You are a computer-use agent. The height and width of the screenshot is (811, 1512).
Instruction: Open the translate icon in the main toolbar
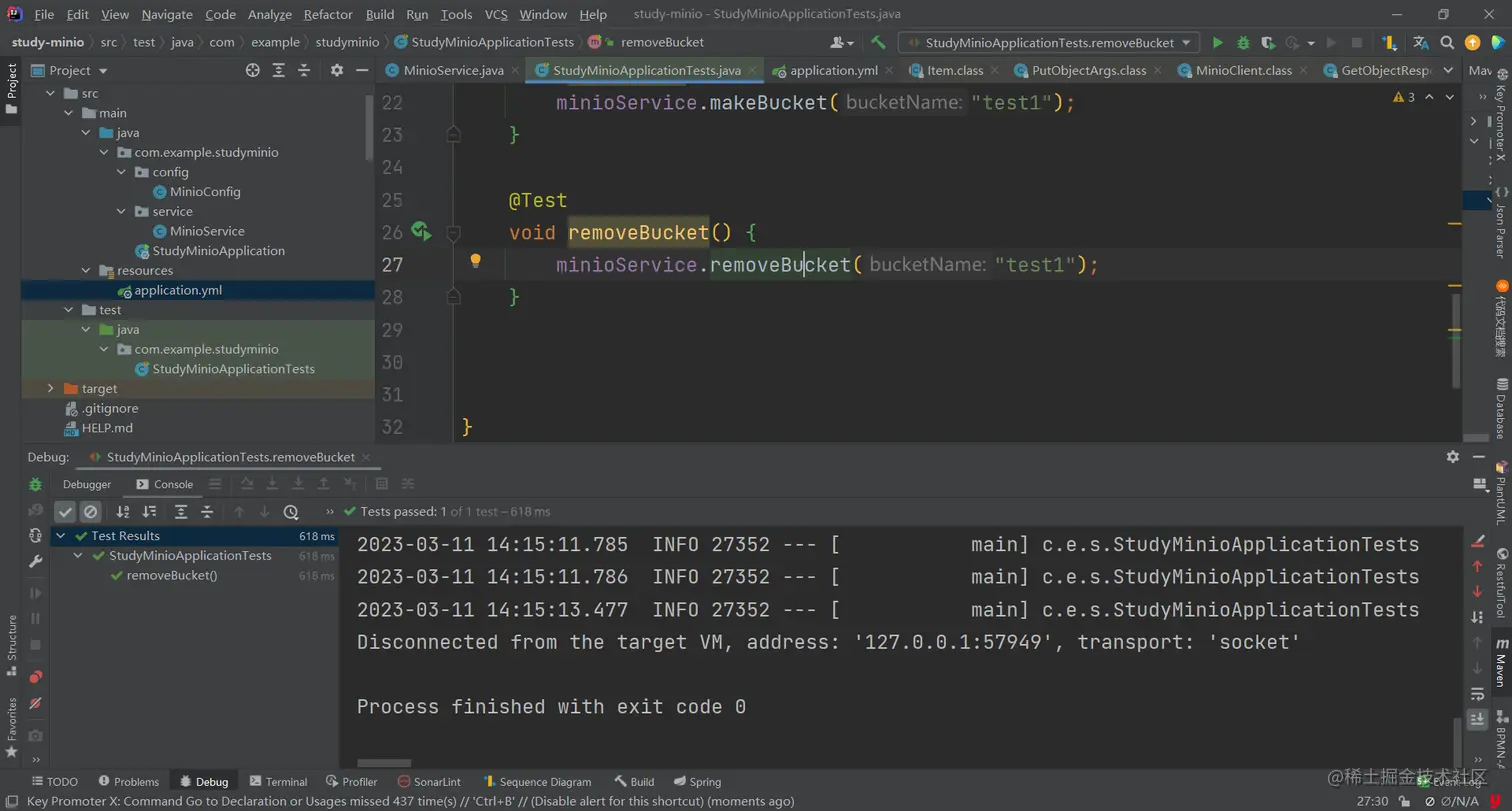(x=1421, y=43)
